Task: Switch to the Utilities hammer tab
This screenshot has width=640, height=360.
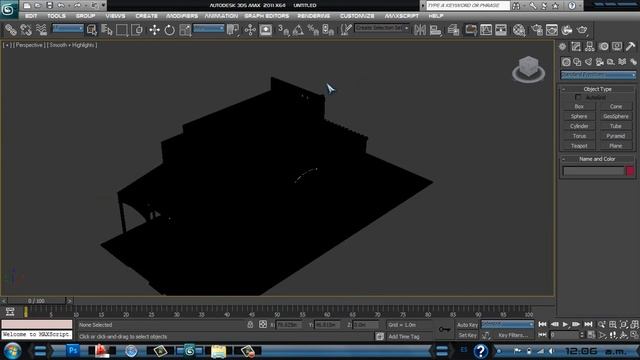Action: 630,47
